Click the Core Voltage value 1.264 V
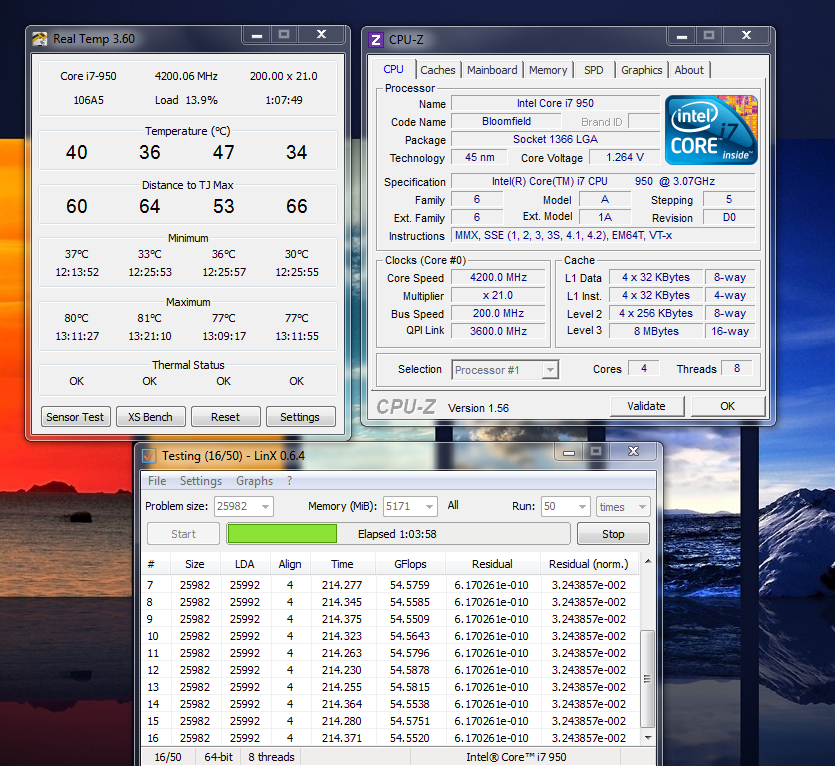This screenshot has width=835, height=766. (625, 158)
